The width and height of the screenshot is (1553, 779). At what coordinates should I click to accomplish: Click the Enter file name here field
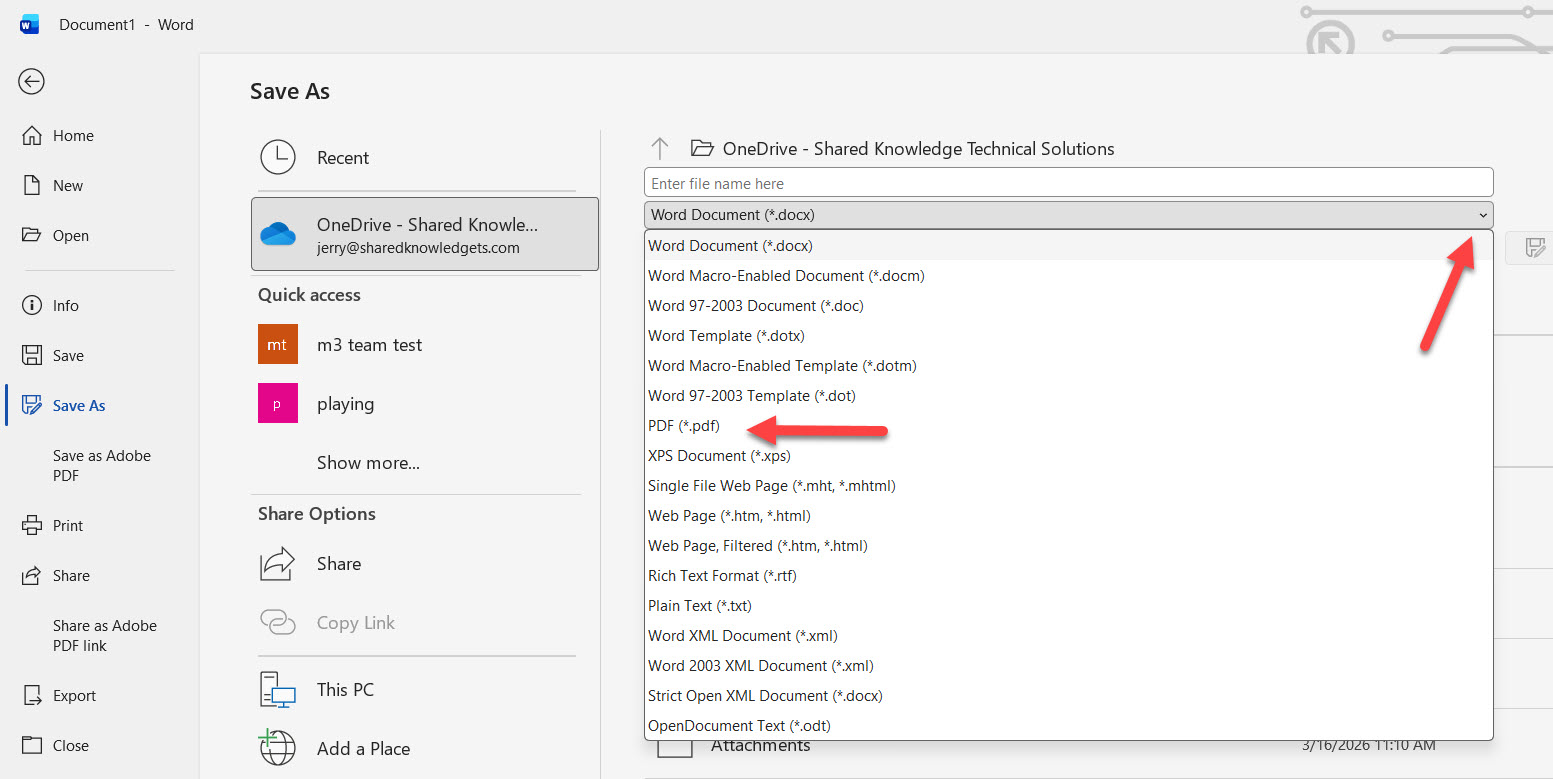[1068, 183]
